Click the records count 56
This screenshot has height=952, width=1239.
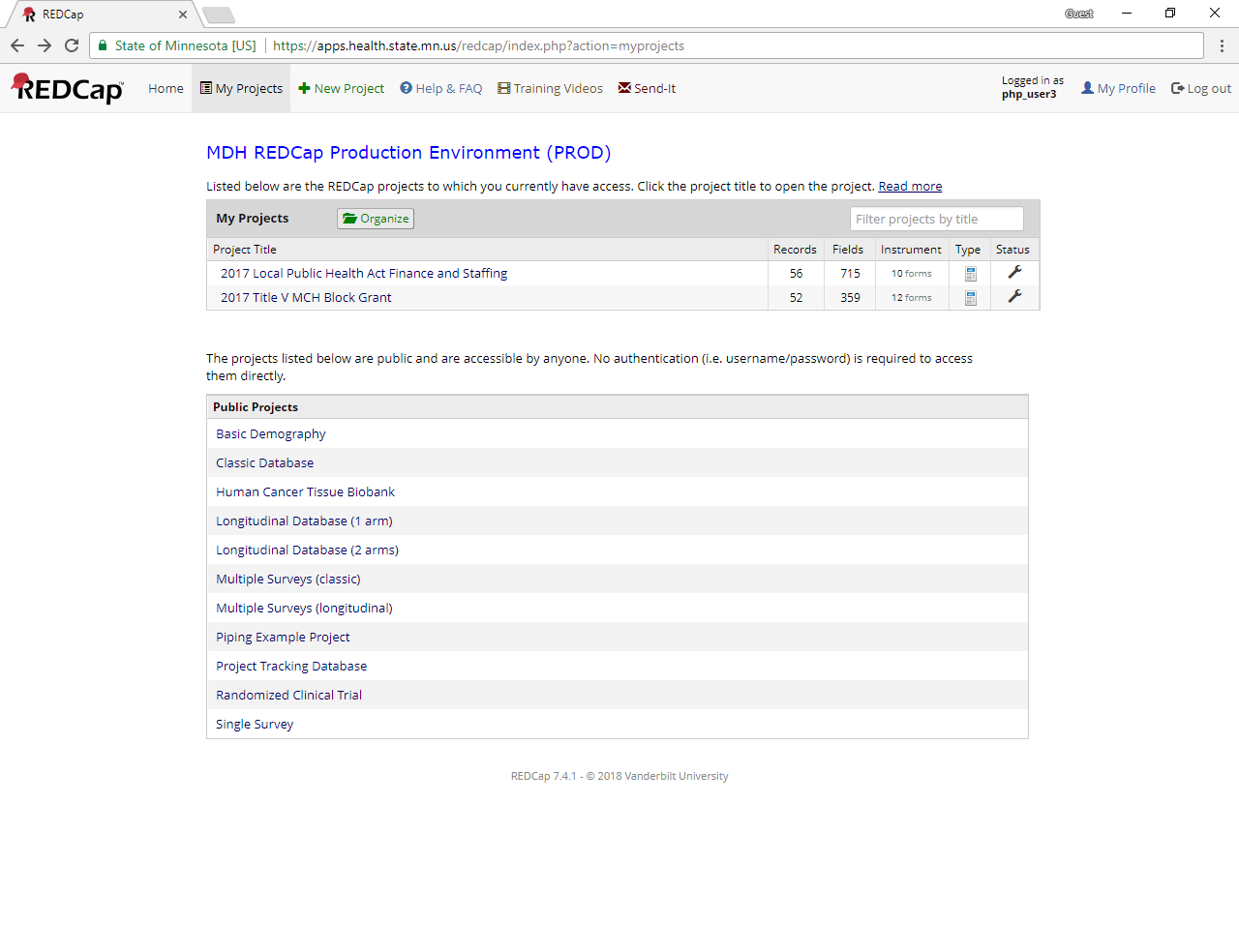point(796,274)
